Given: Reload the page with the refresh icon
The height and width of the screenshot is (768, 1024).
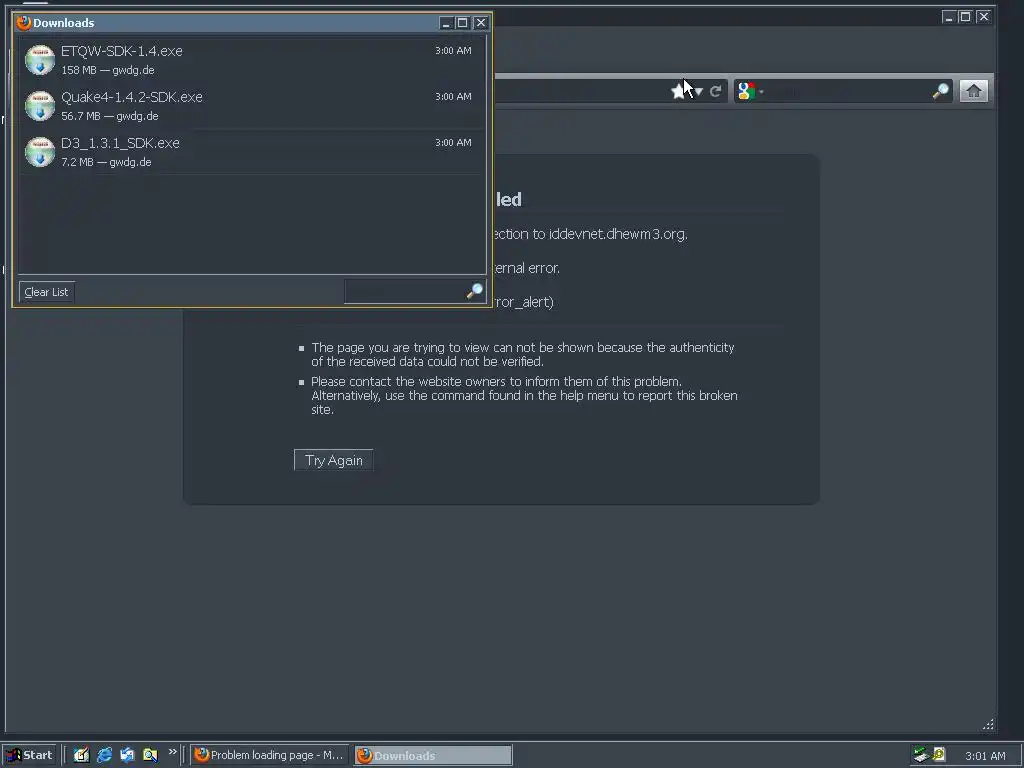Looking at the screenshot, I should (716, 91).
